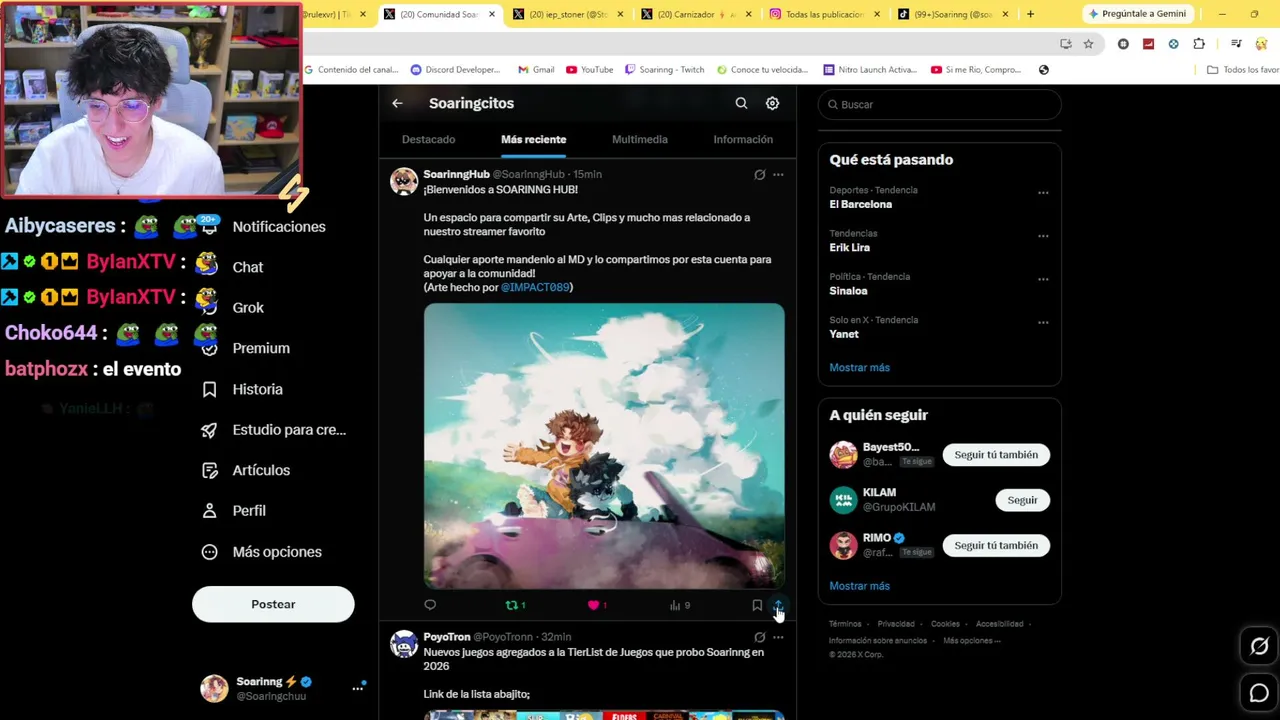
Task: Bookmark this page with the star icon
Action: 1088,44
